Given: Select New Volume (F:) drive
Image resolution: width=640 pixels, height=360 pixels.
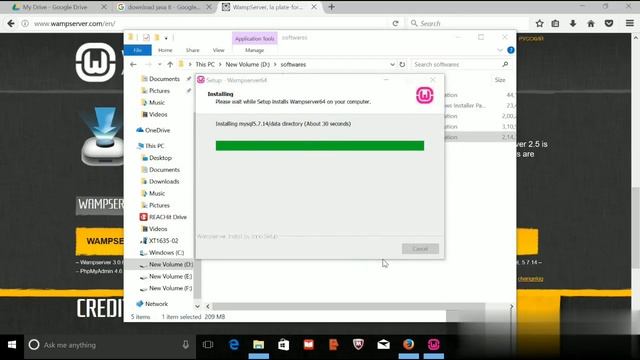Looking at the screenshot, I should click(170, 288).
